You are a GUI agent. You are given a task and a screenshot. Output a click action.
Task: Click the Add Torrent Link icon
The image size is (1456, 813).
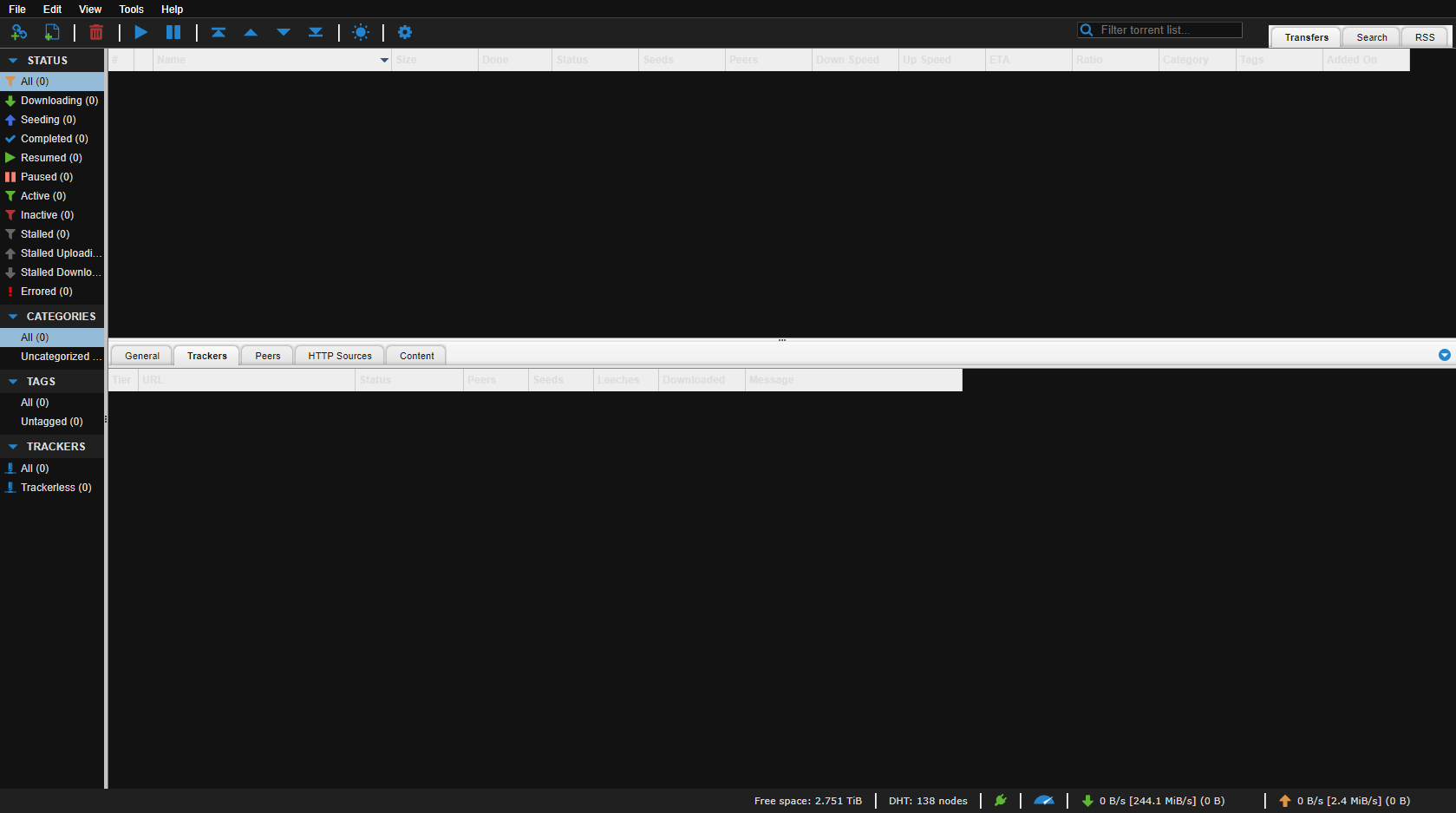(x=19, y=32)
